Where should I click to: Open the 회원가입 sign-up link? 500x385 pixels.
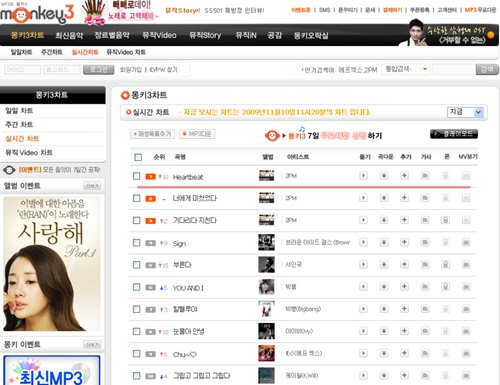click(x=131, y=70)
